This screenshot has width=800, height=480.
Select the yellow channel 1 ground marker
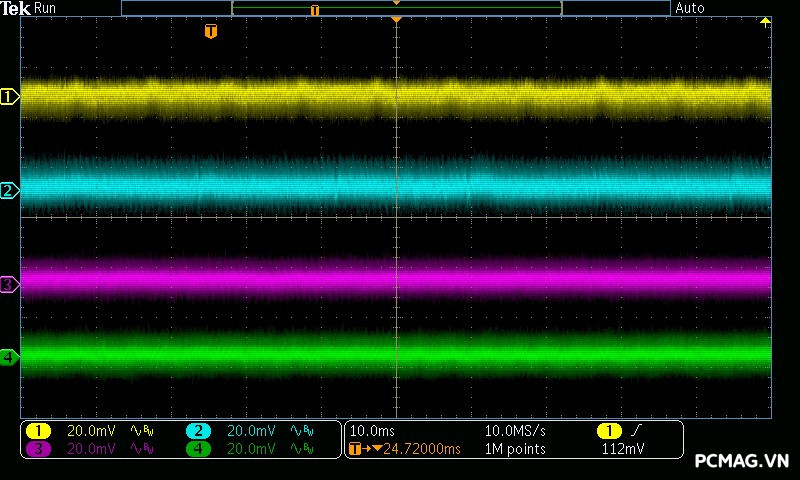10,97
